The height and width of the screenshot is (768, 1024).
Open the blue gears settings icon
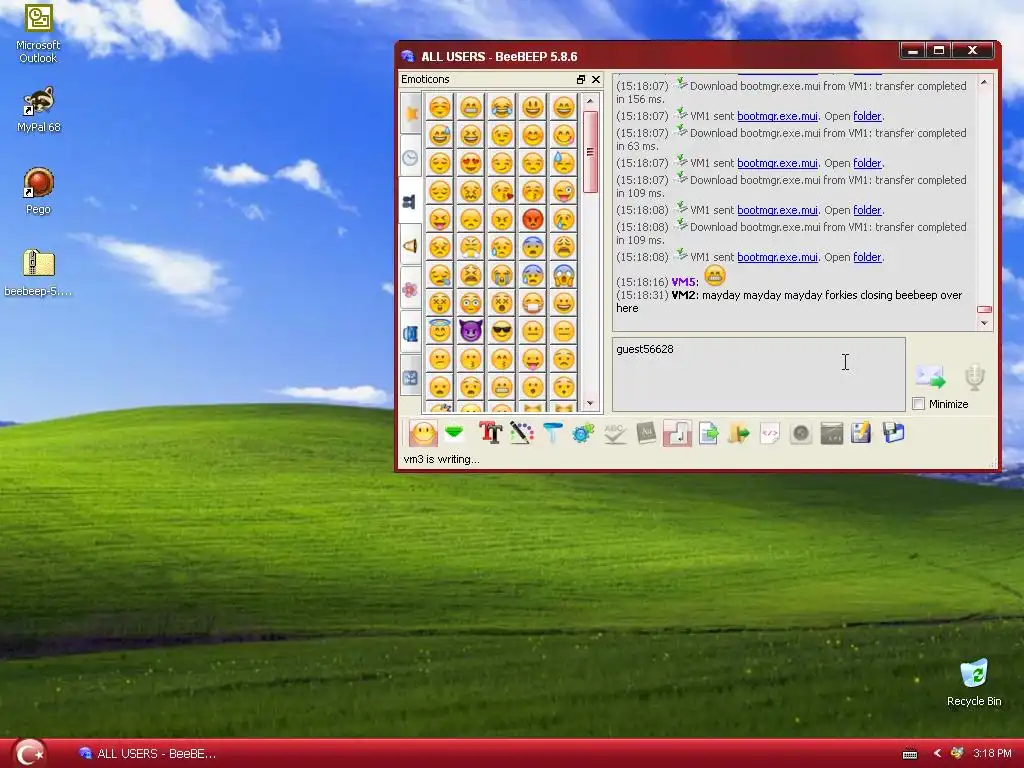(583, 432)
